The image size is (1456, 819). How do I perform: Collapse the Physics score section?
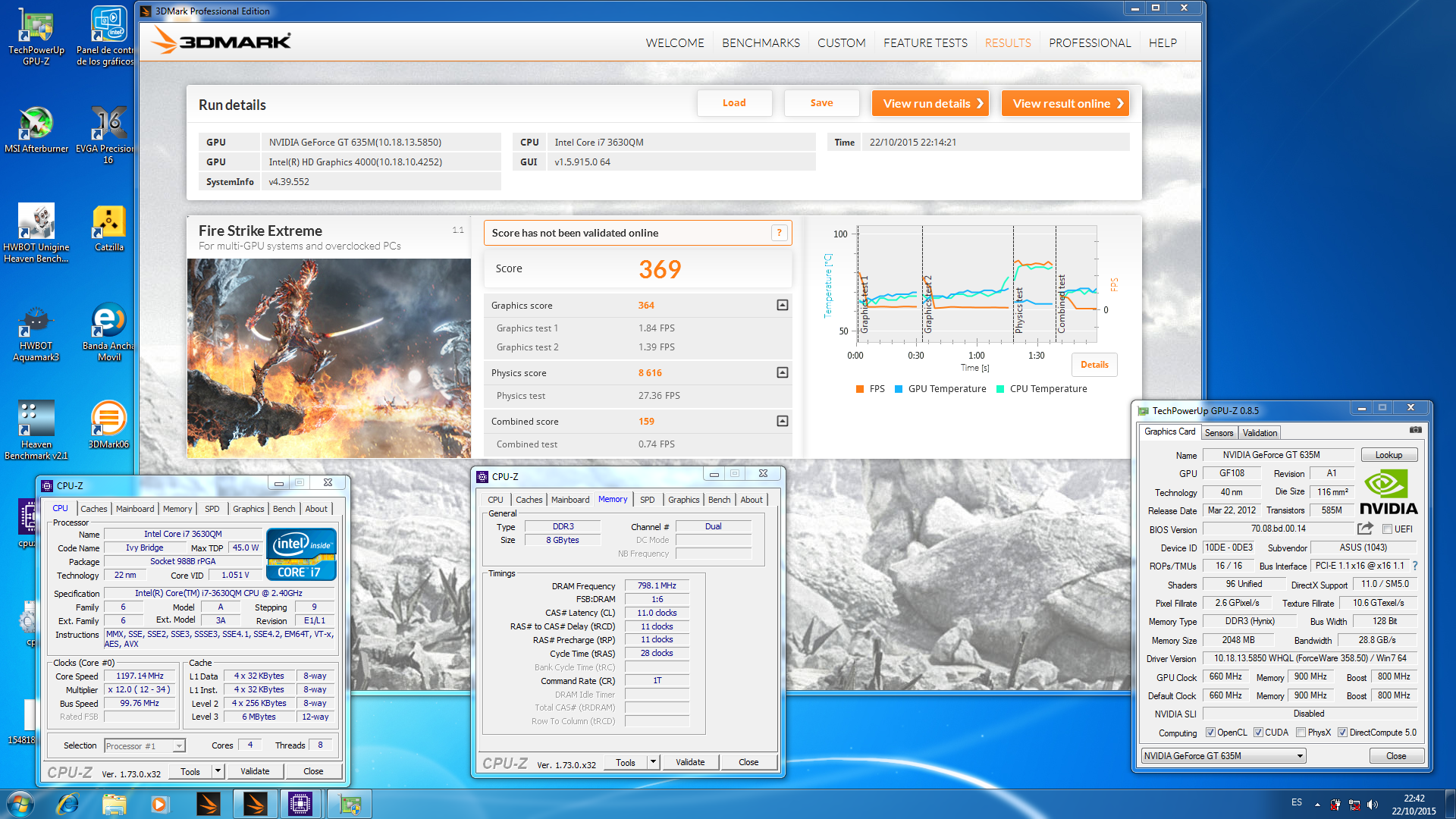(783, 372)
